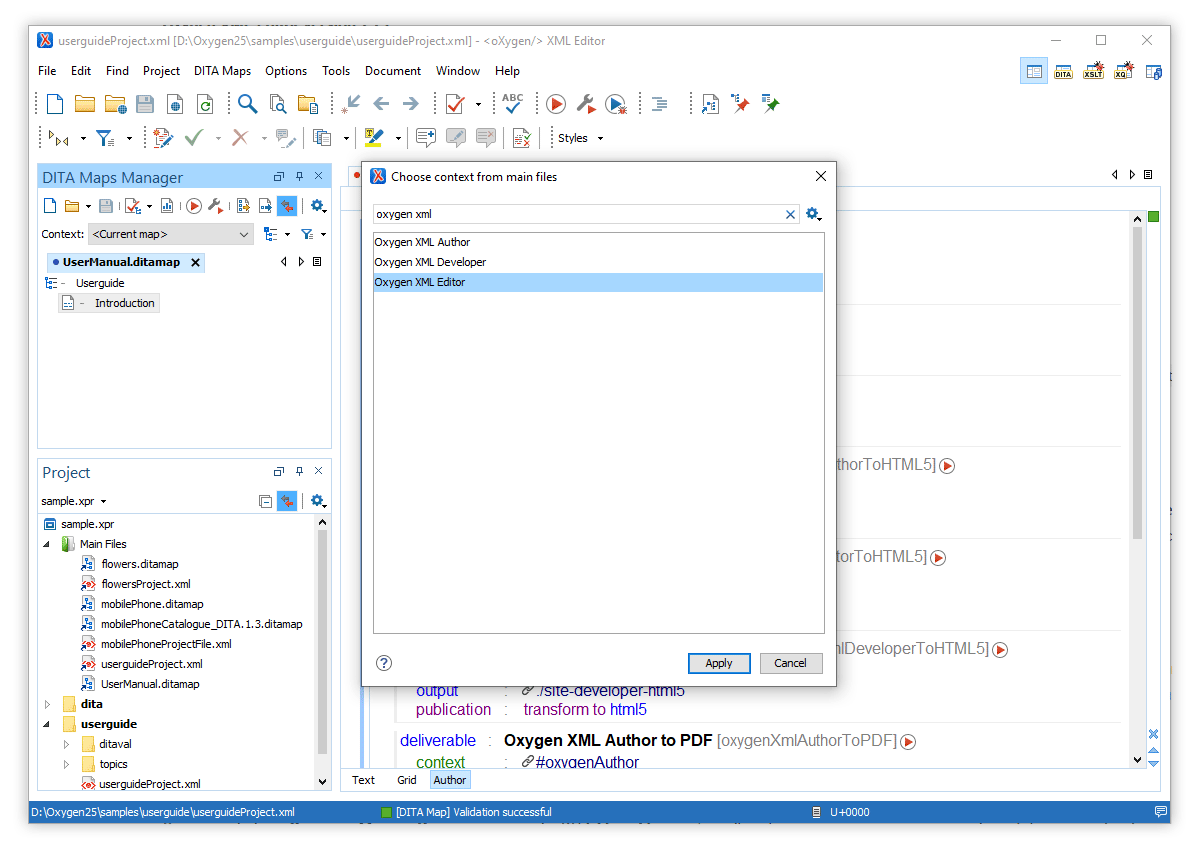This screenshot has height=850, width=1200.
Task: Open the File menu
Action: click(47, 71)
